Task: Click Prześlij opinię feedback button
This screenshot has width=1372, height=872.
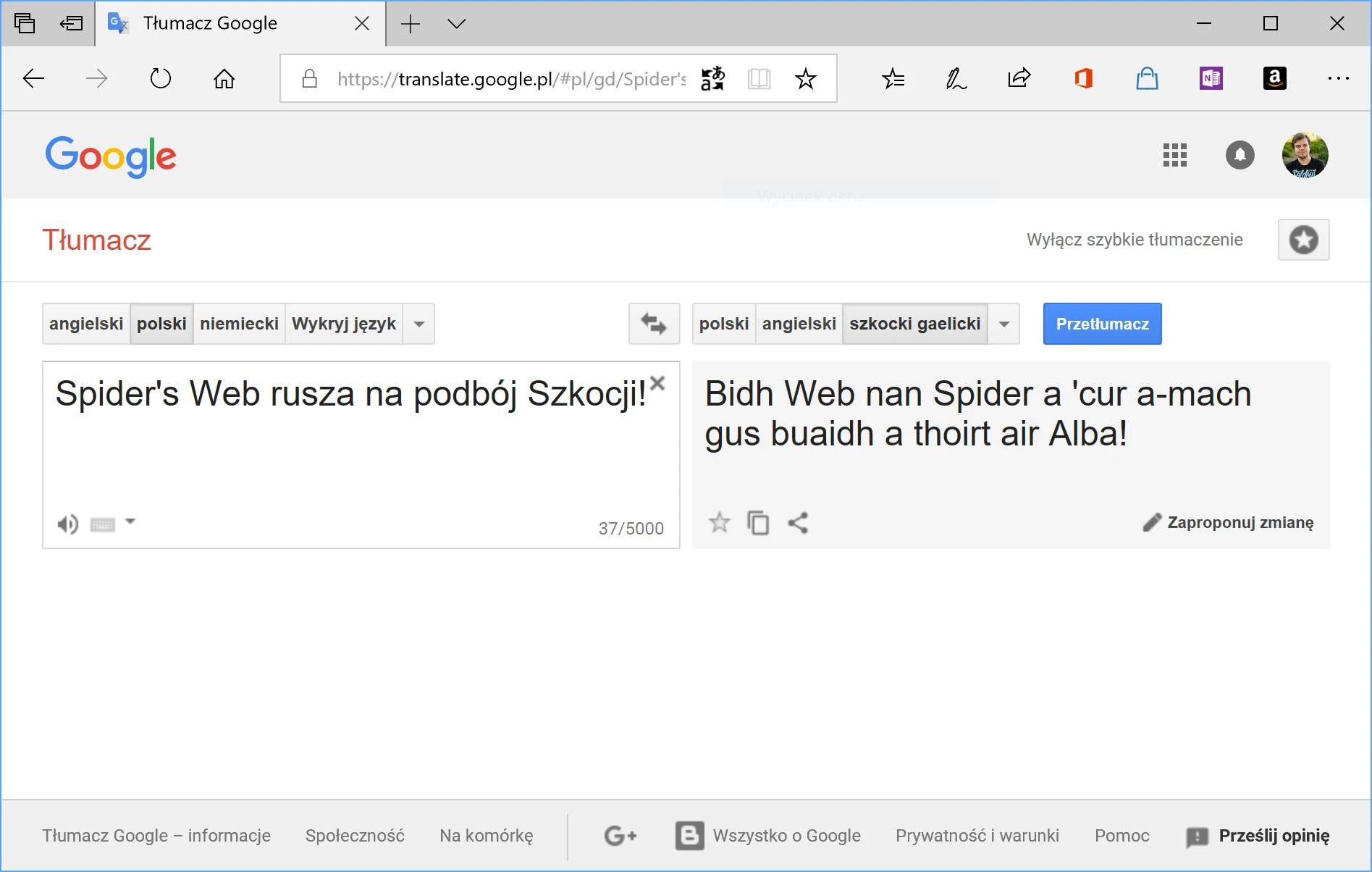Action: pos(1258,836)
